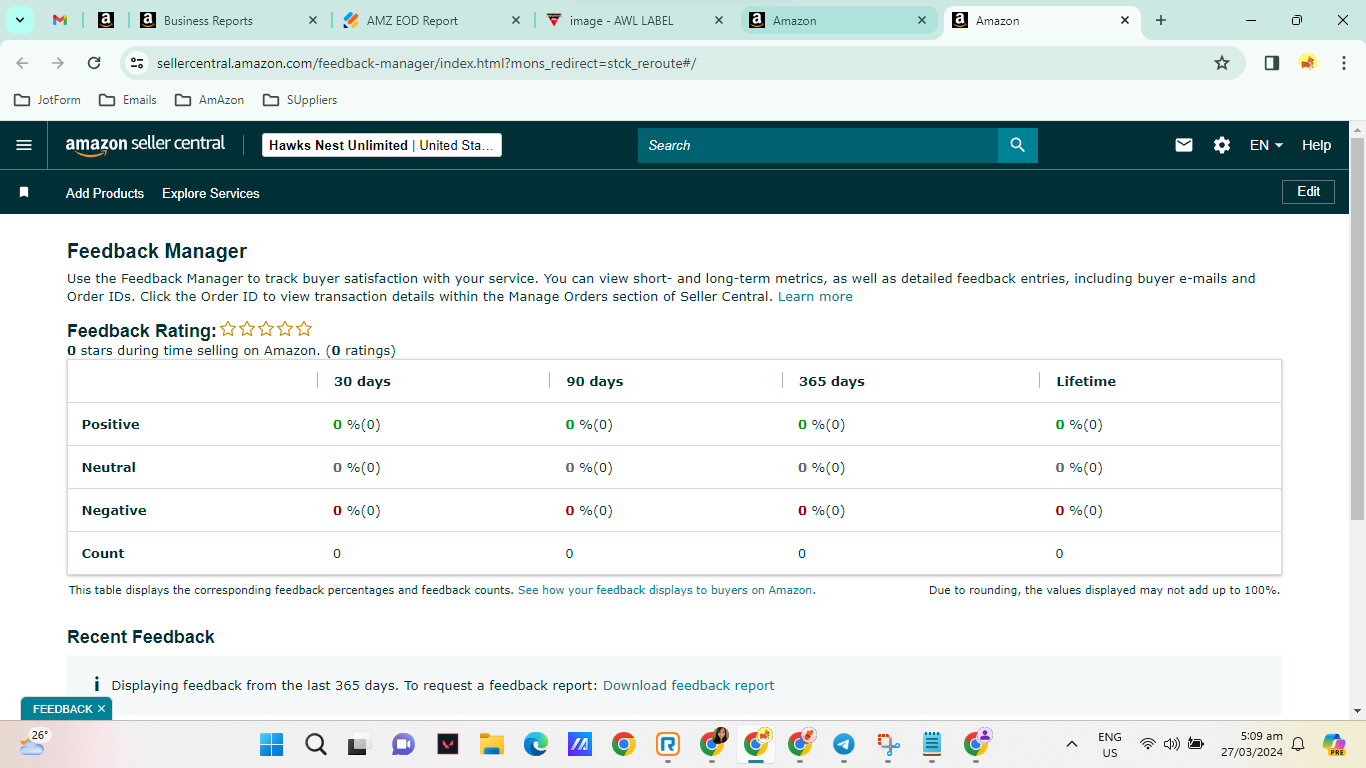Click the ENG US input language indicator
Screen dimensions: 1366x768
click(1109, 744)
